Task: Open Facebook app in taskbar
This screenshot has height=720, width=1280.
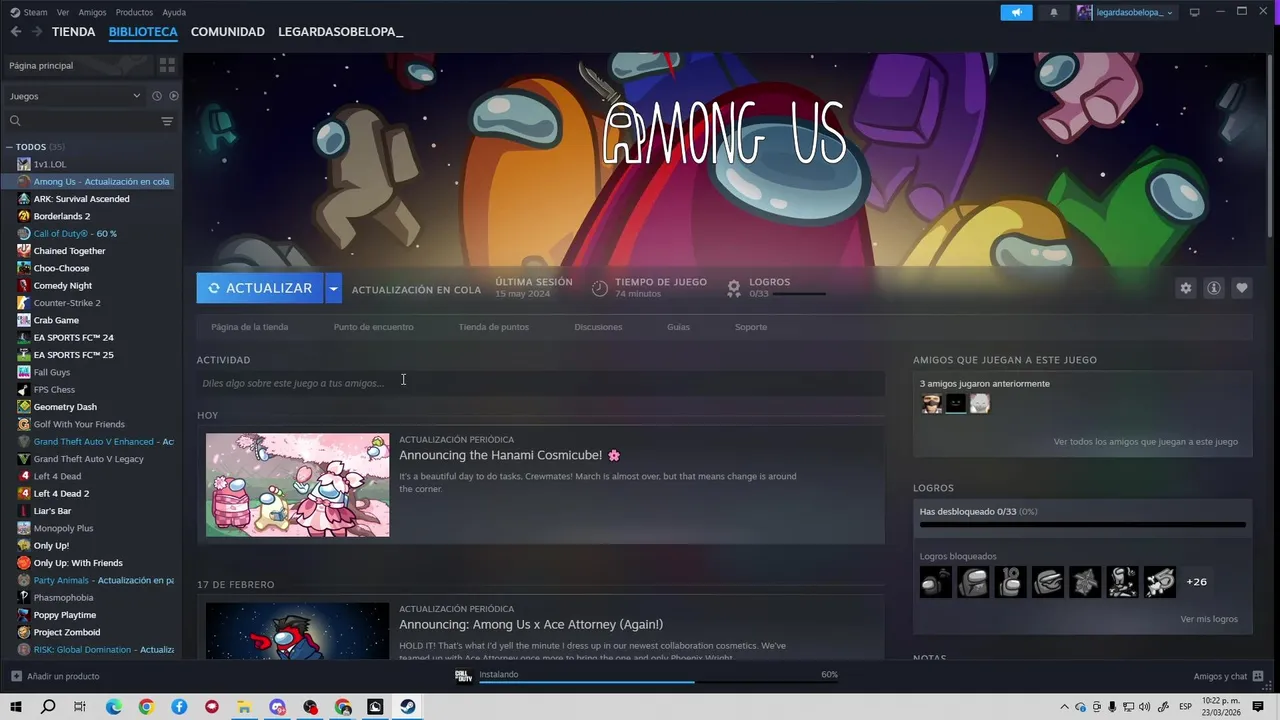Action: coord(179,707)
